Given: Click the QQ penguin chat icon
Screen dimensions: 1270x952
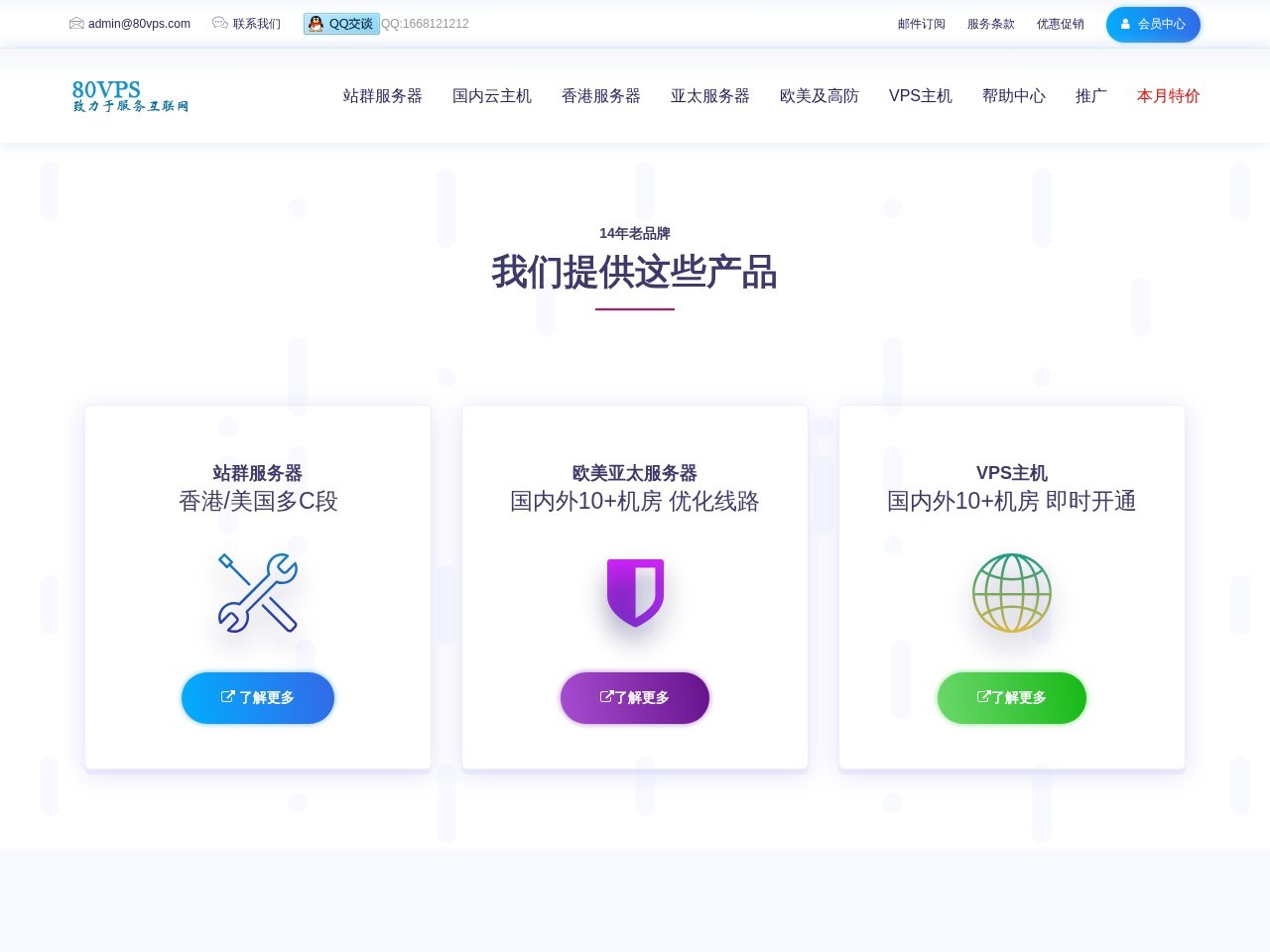Looking at the screenshot, I should pyautogui.click(x=317, y=24).
